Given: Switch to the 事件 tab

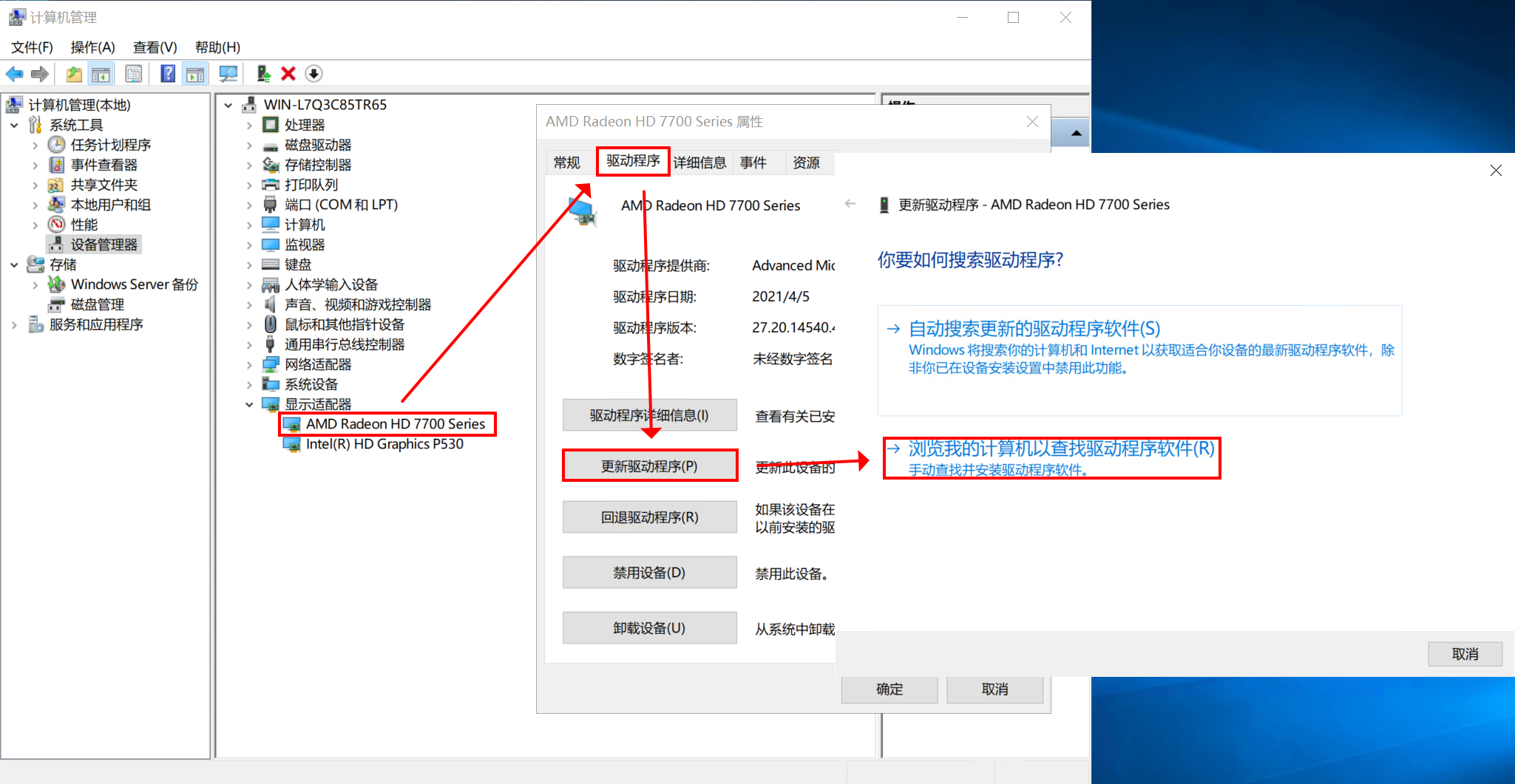Looking at the screenshot, I should (x=753, y=163).
